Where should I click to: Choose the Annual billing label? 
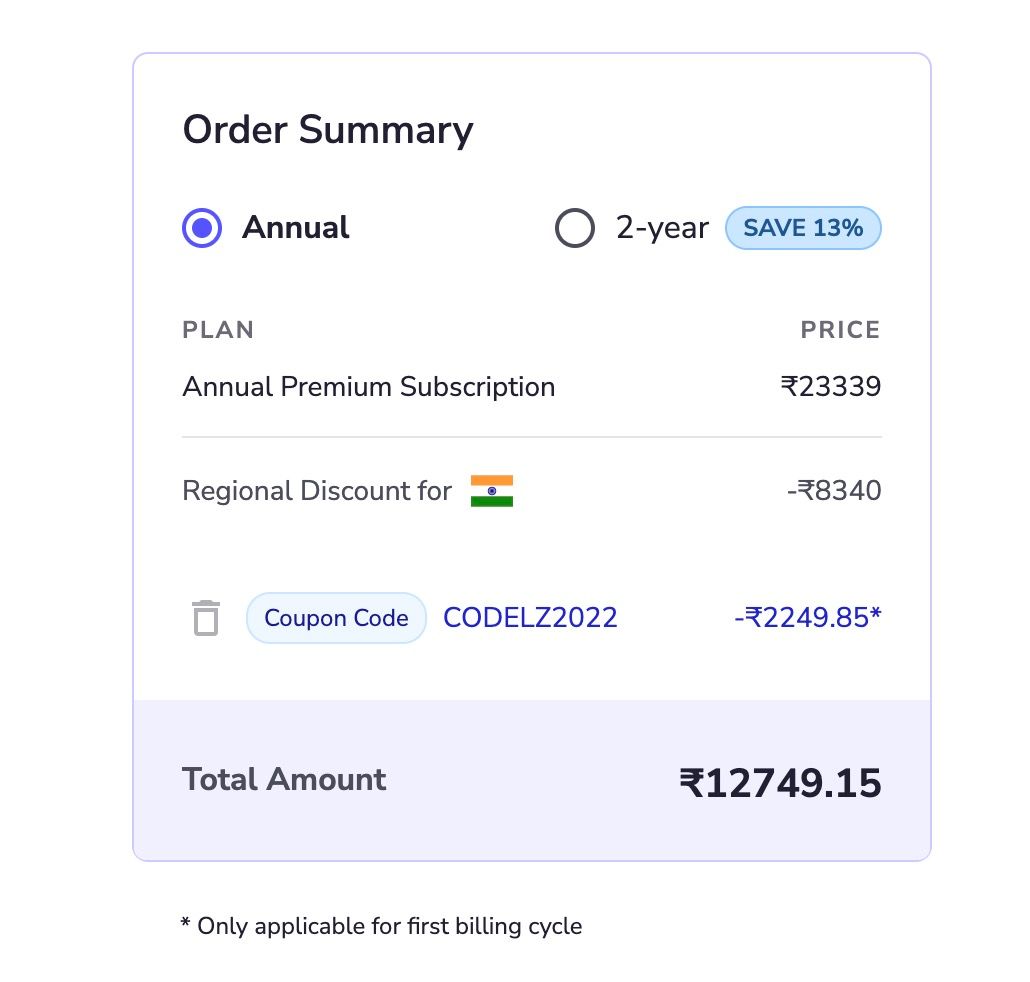(296, 227)
